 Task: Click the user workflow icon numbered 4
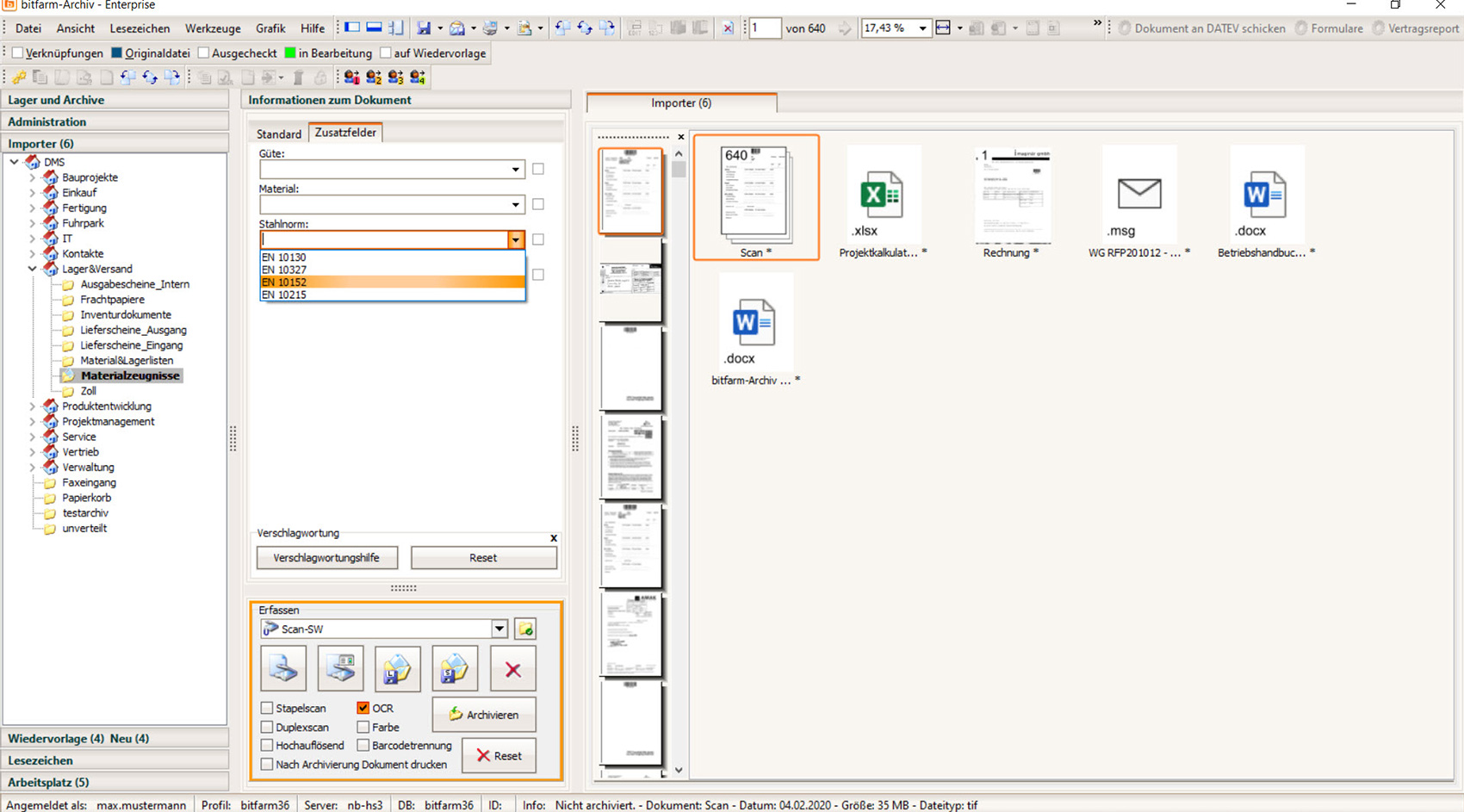pos(418,77)
